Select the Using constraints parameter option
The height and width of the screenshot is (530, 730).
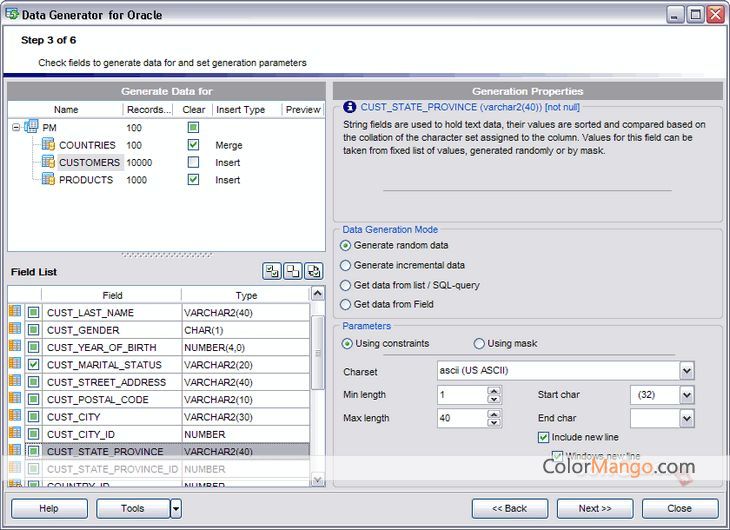coord(347,344)
